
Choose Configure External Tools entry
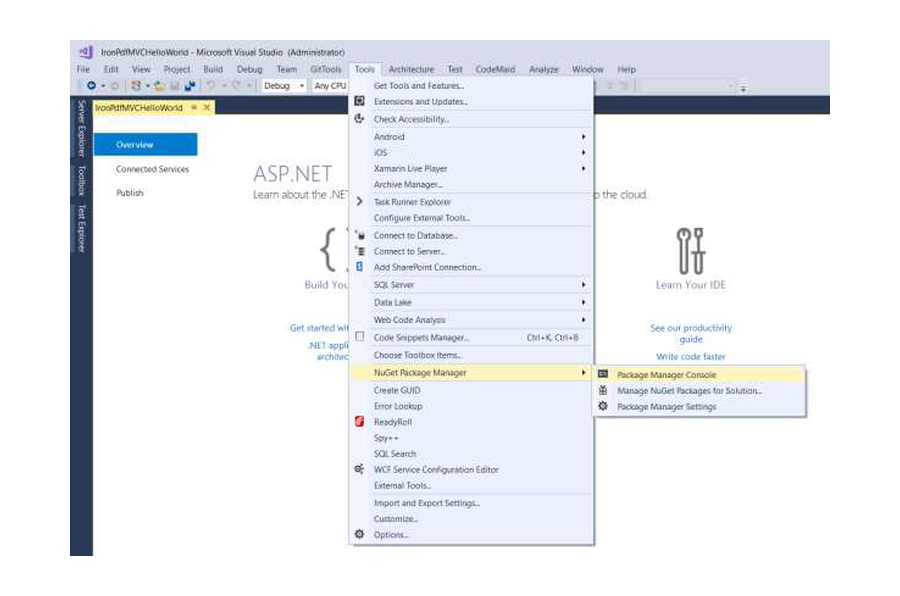coord(471,218)
